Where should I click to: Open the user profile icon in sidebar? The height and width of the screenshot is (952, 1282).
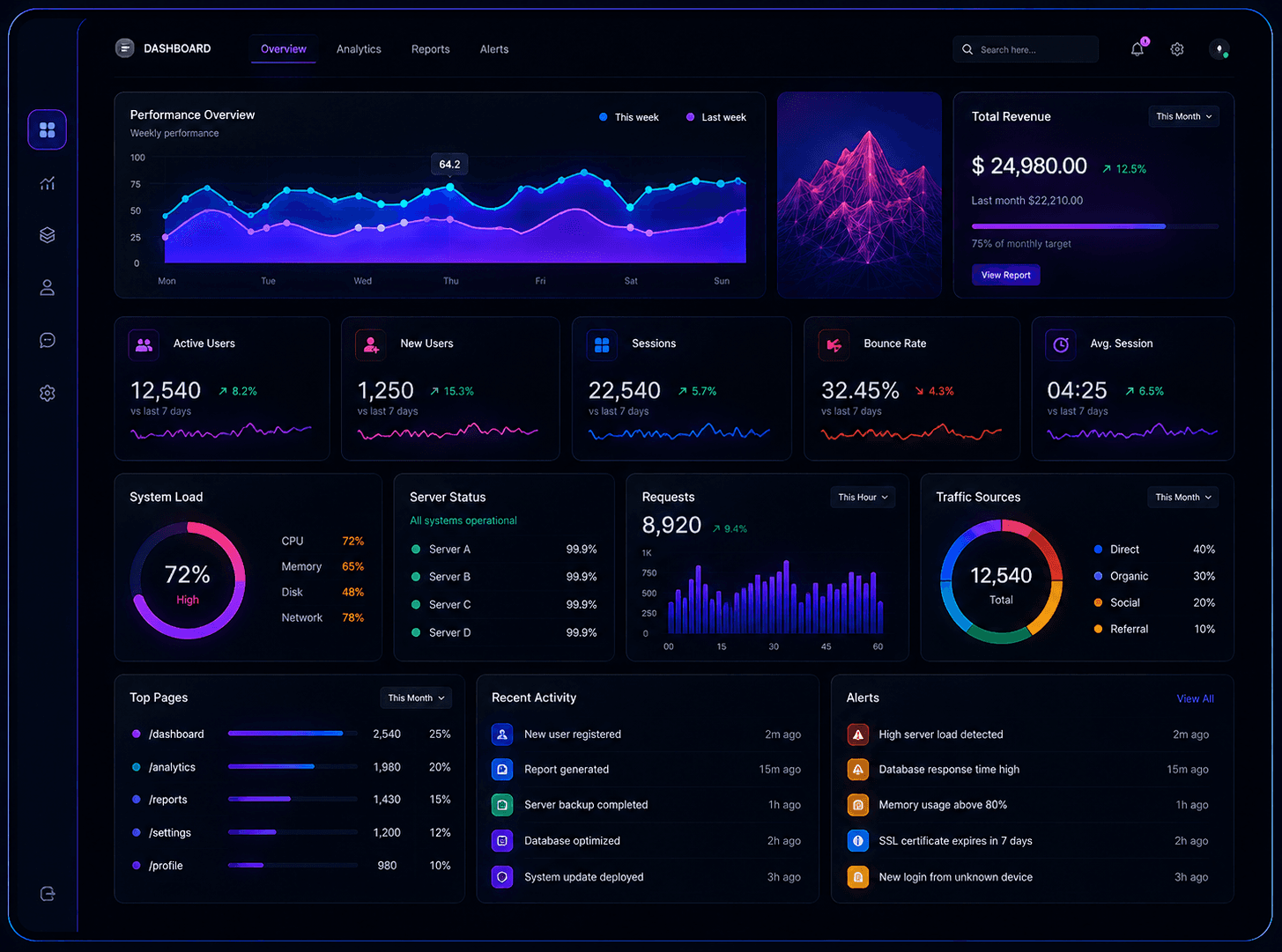pos(48,288)
